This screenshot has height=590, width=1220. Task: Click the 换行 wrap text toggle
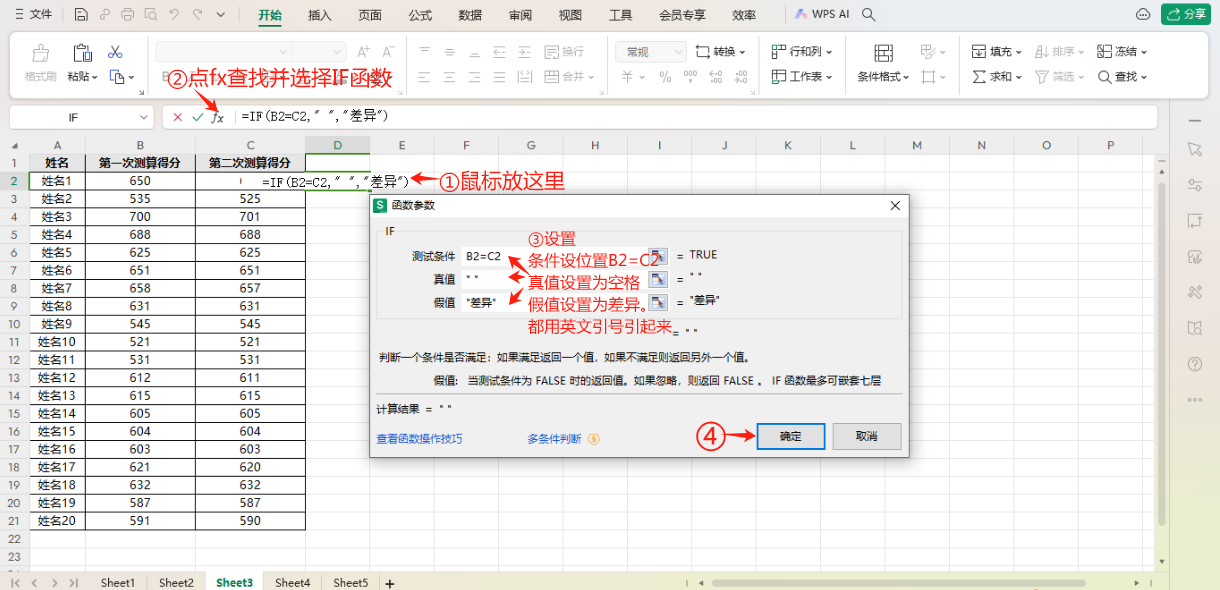click(x=565, y=51)
